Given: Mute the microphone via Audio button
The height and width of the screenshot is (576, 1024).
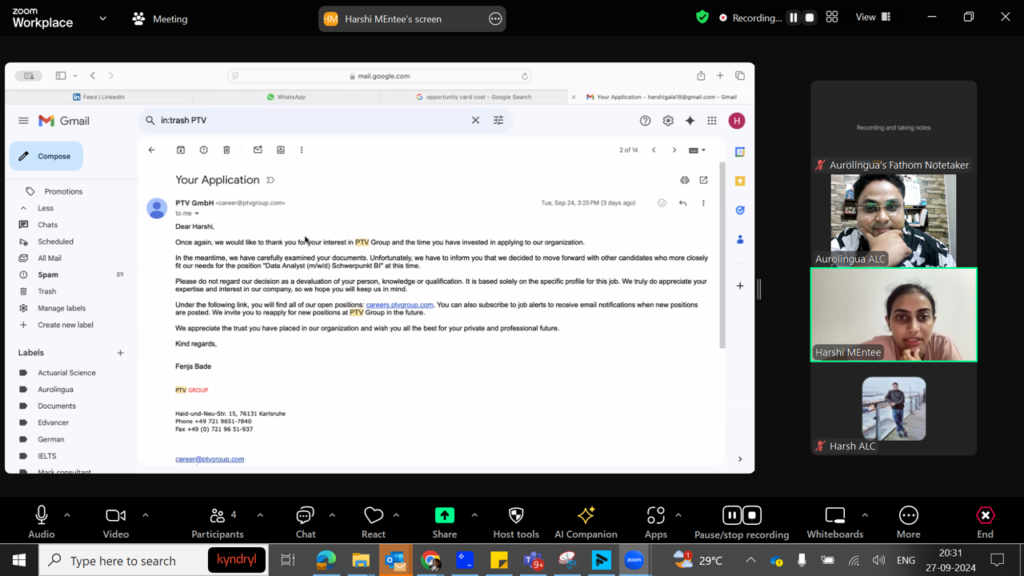Looking at the screenshot, I should coord(41,516).
